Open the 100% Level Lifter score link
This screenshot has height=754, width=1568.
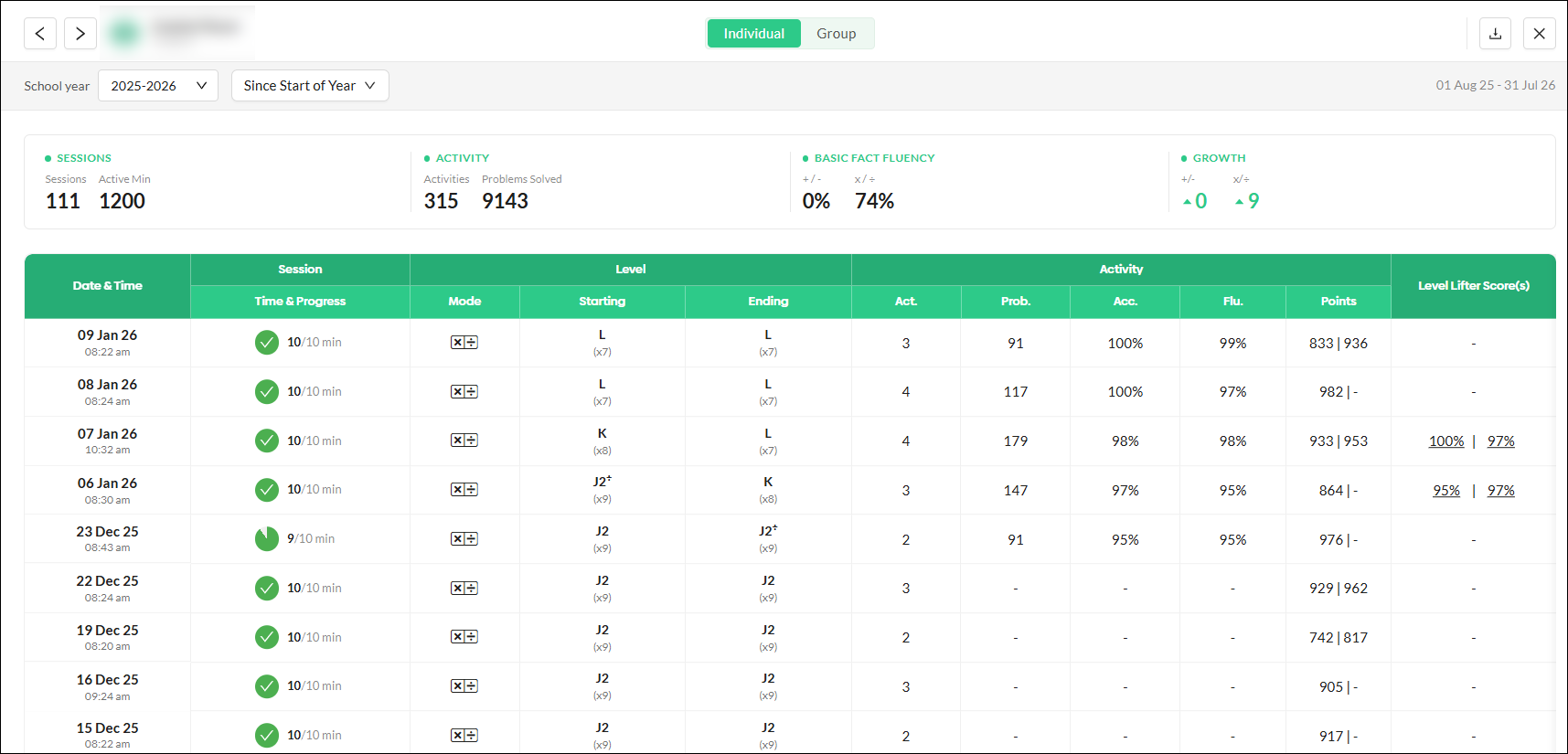(x=1446, y=441)
